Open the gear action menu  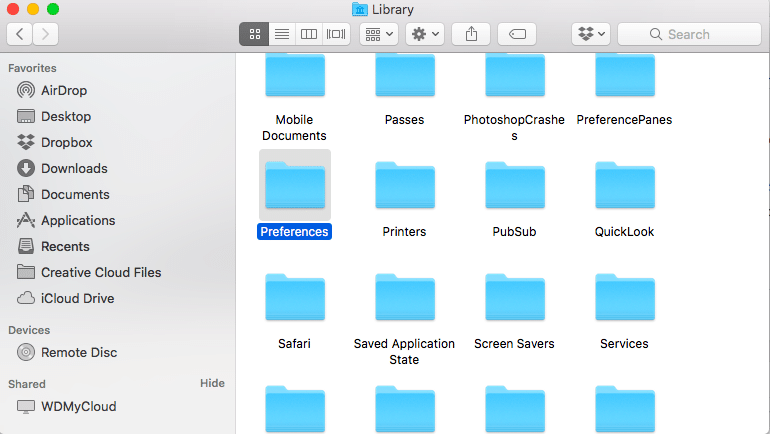425,34
